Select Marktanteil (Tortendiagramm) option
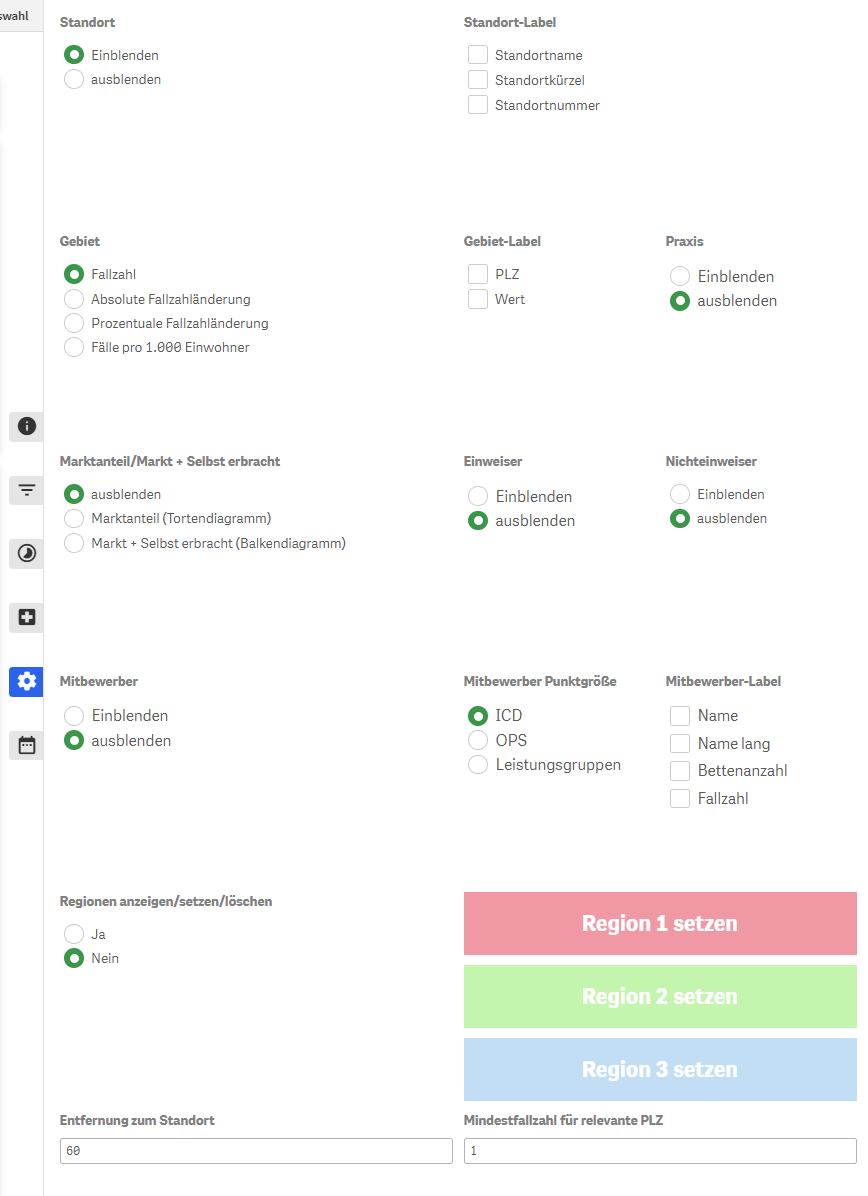The height and width of the screenshot is (1196, 868). pyautogui.click(x=74, y=519)
